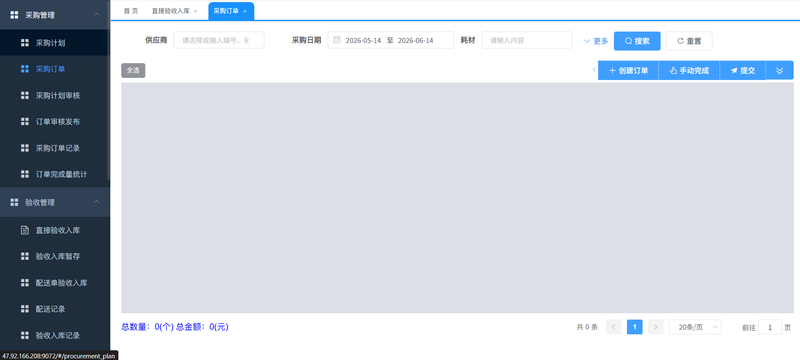Open 配送记录 in the sidebar

pos(55,309)
